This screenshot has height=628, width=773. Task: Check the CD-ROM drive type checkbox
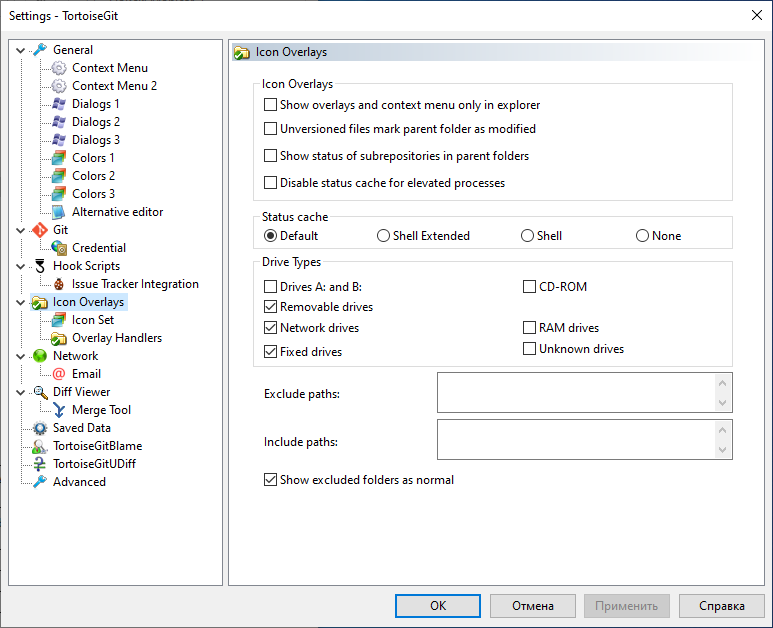point(530,287)
